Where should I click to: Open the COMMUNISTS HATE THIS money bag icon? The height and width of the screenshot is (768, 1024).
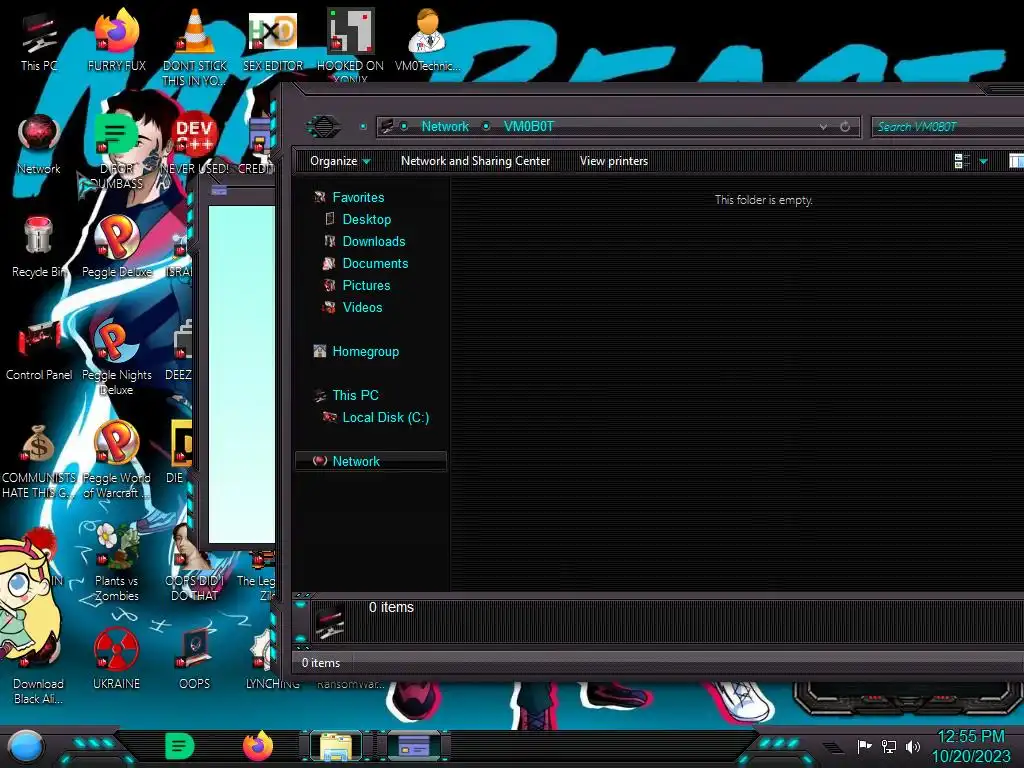(x=39, y=460)
